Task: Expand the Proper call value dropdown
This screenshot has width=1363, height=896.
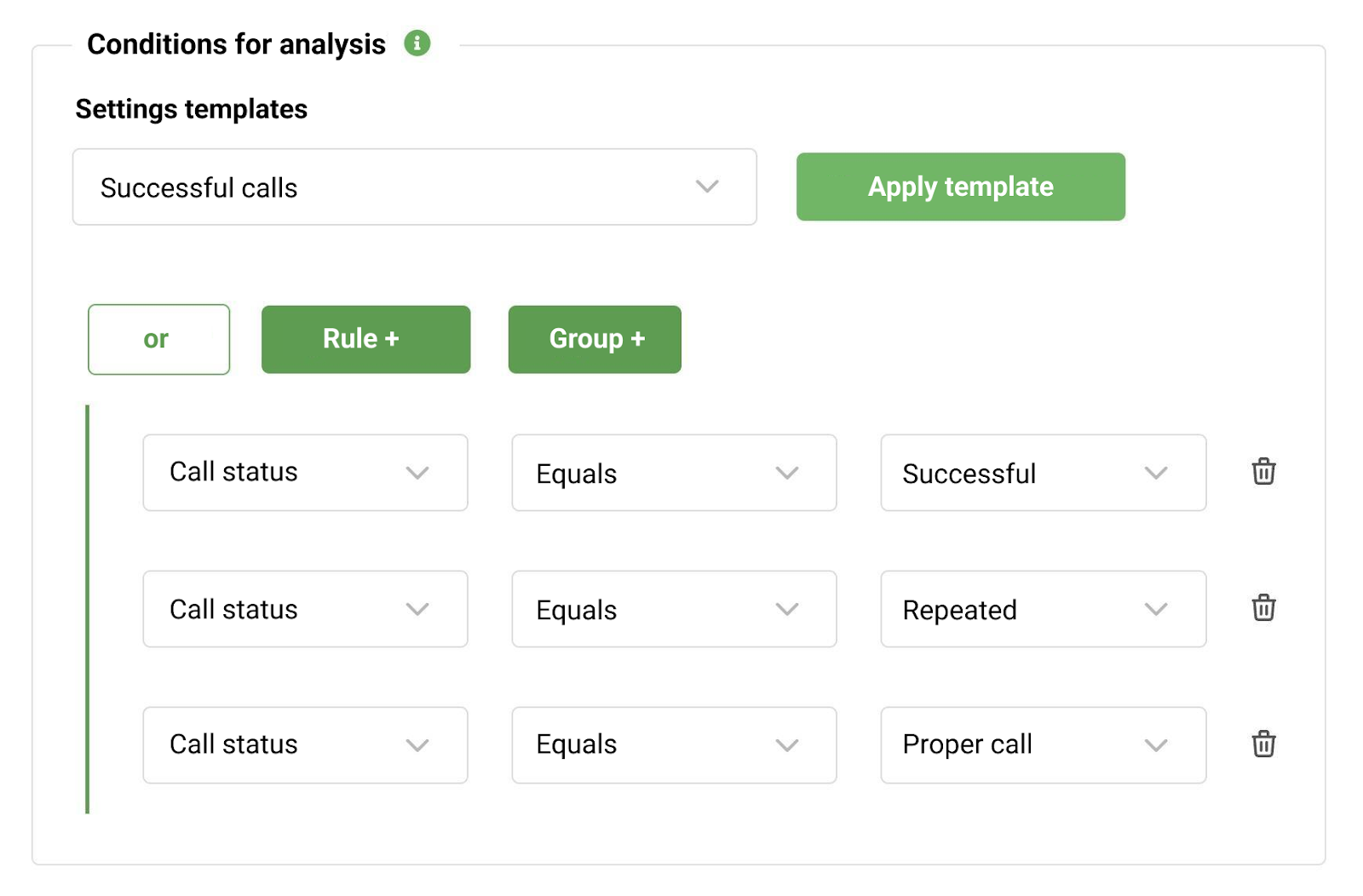Action: click(x=1043, y=745)
